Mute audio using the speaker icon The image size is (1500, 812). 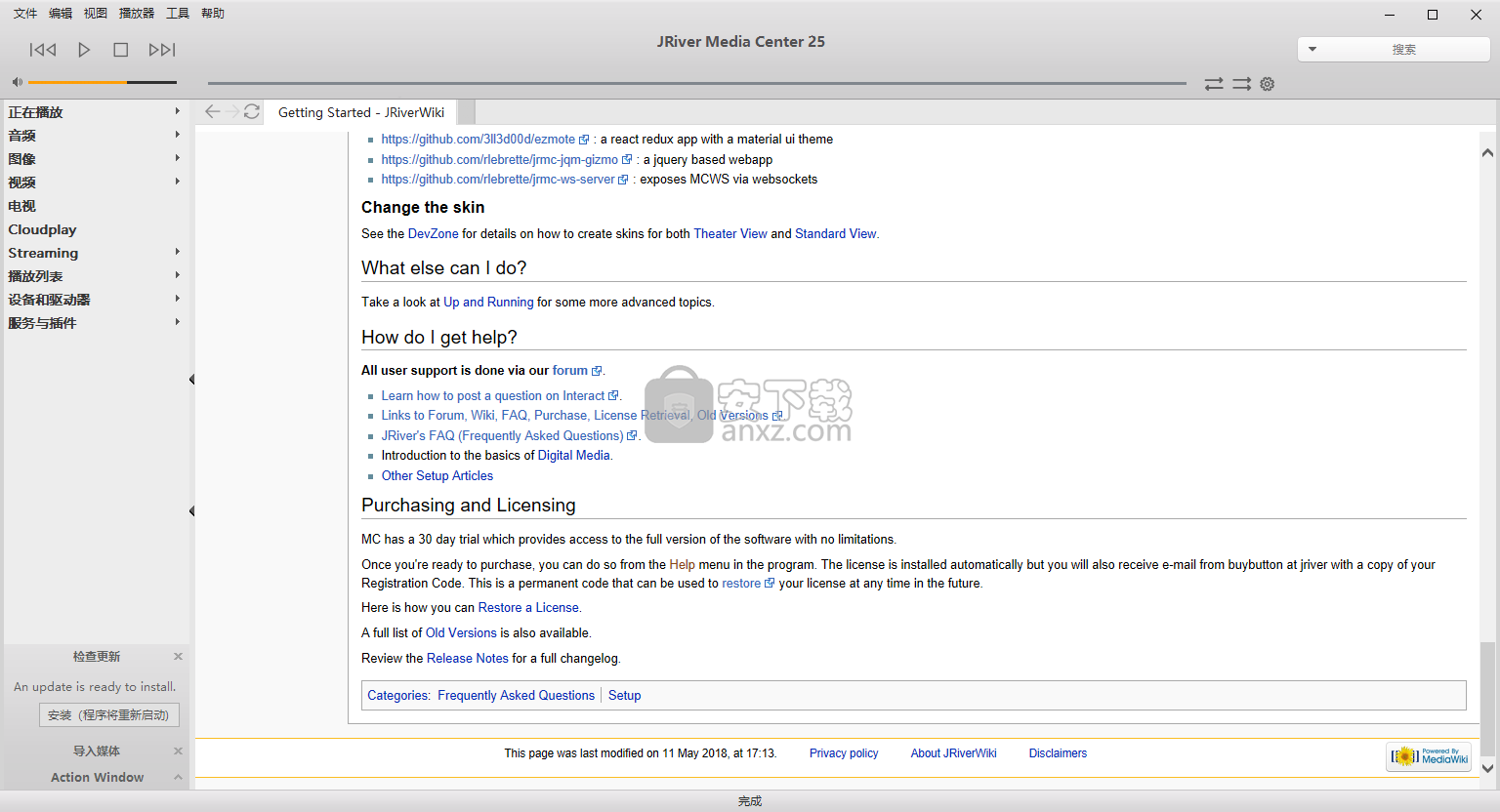click(x=17, y=82)
